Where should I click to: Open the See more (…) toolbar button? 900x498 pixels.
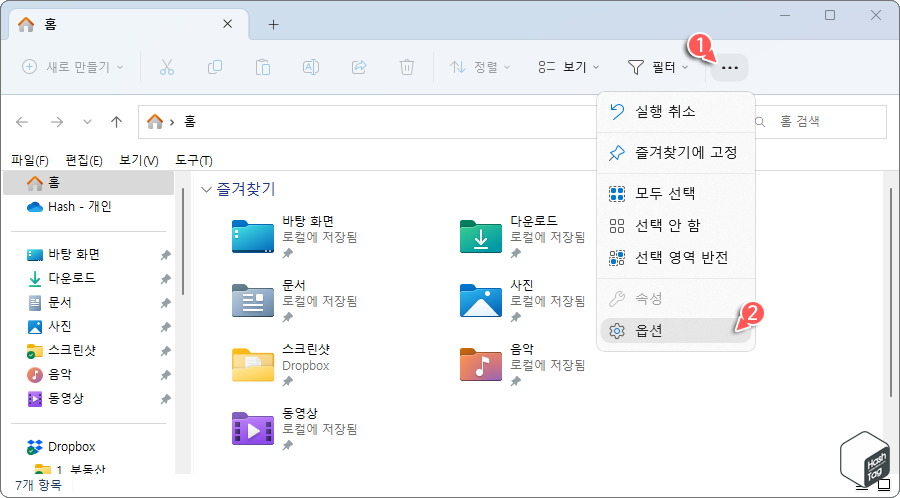pos(730,68)
